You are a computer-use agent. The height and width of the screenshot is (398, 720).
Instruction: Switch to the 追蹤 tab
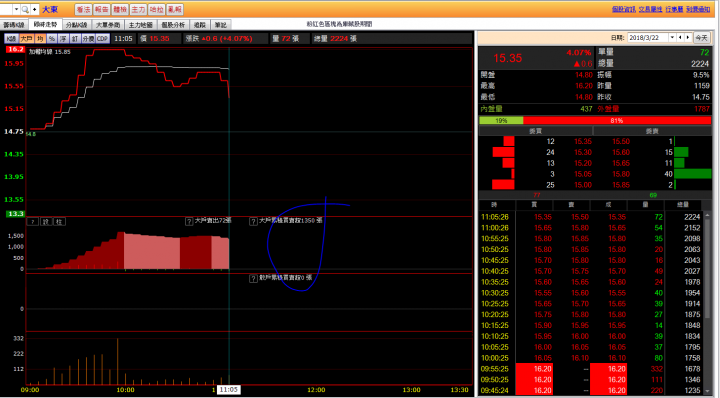click(200, 25)
